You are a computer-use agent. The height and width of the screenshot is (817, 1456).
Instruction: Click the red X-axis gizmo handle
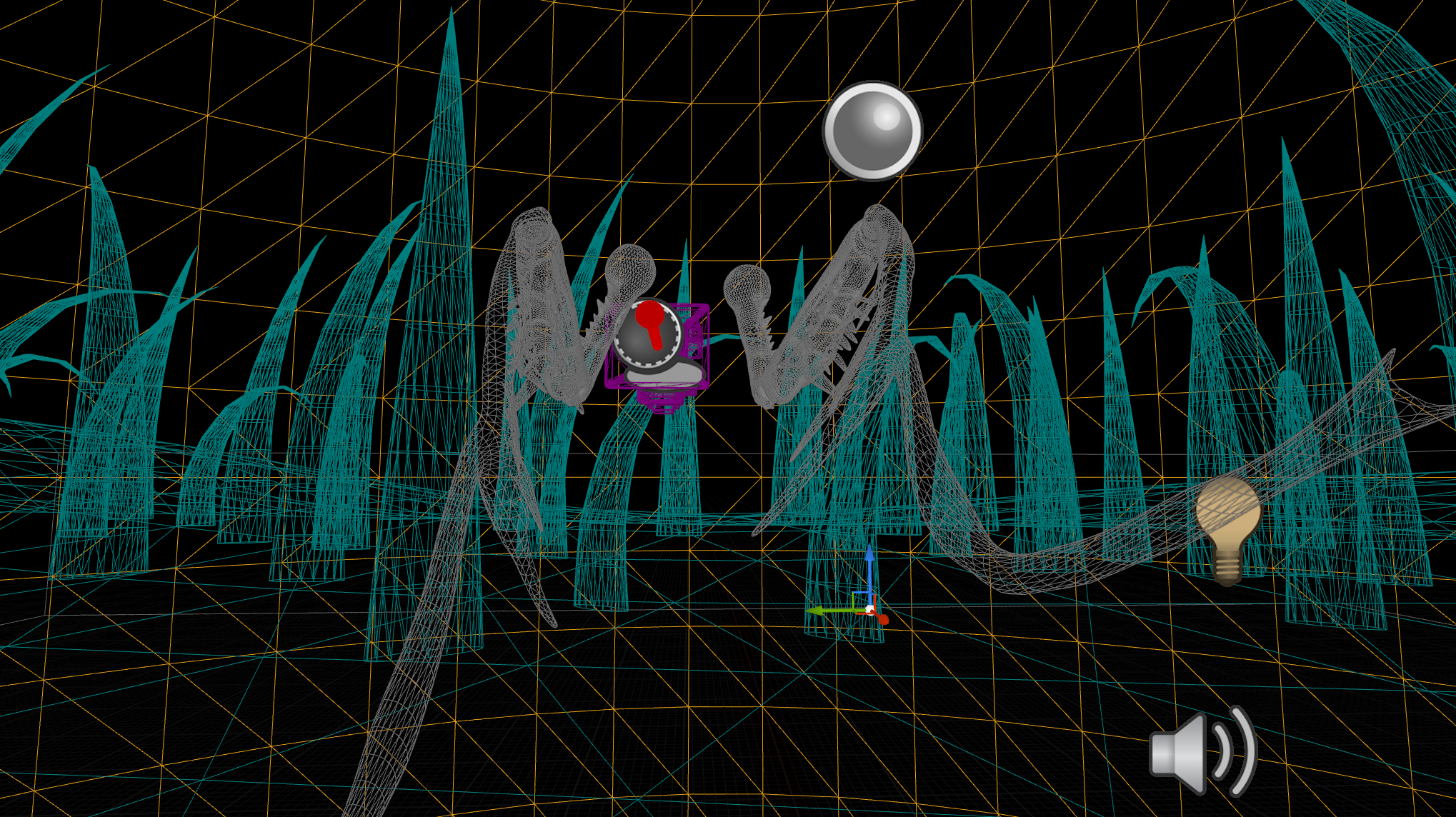point(883,619)
